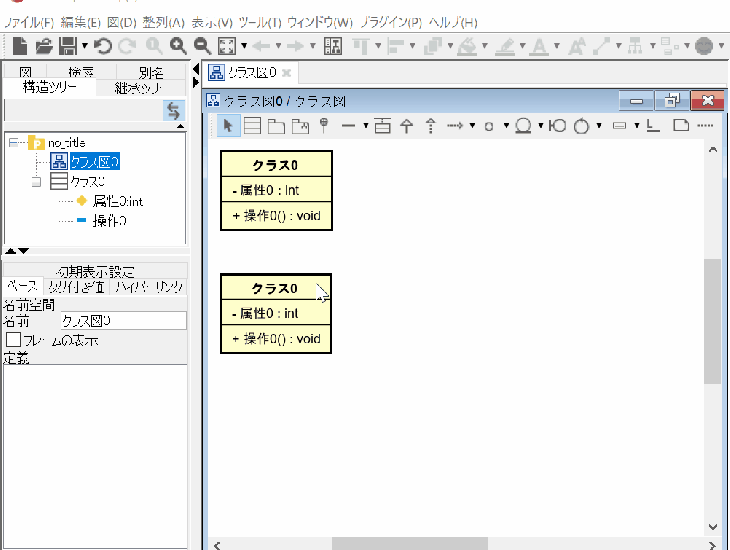Select the arrow pointer tool
Screen dimensions: 730x550
point(228,125)
